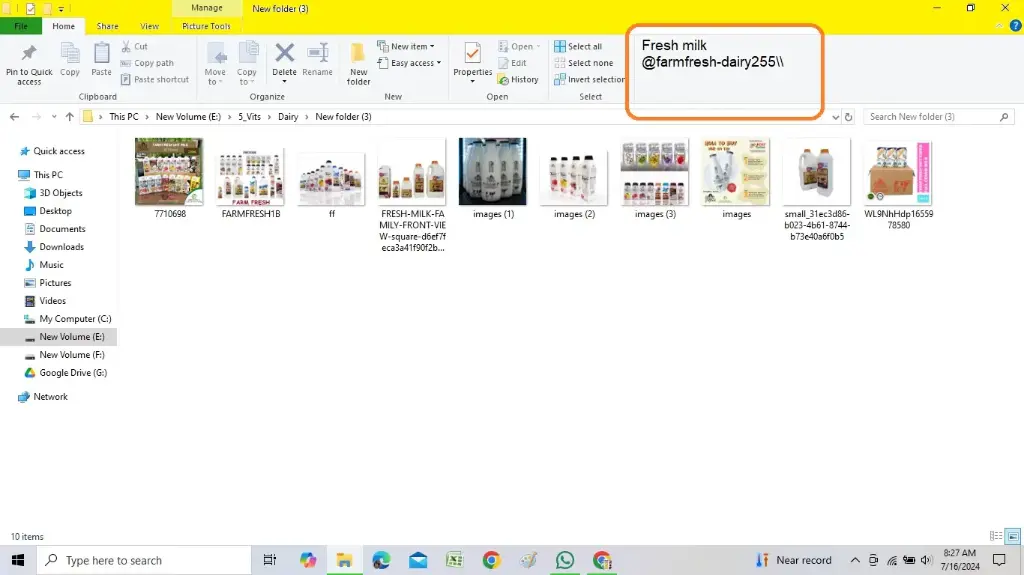Select Videos in navigation pane

coord(45,301)
